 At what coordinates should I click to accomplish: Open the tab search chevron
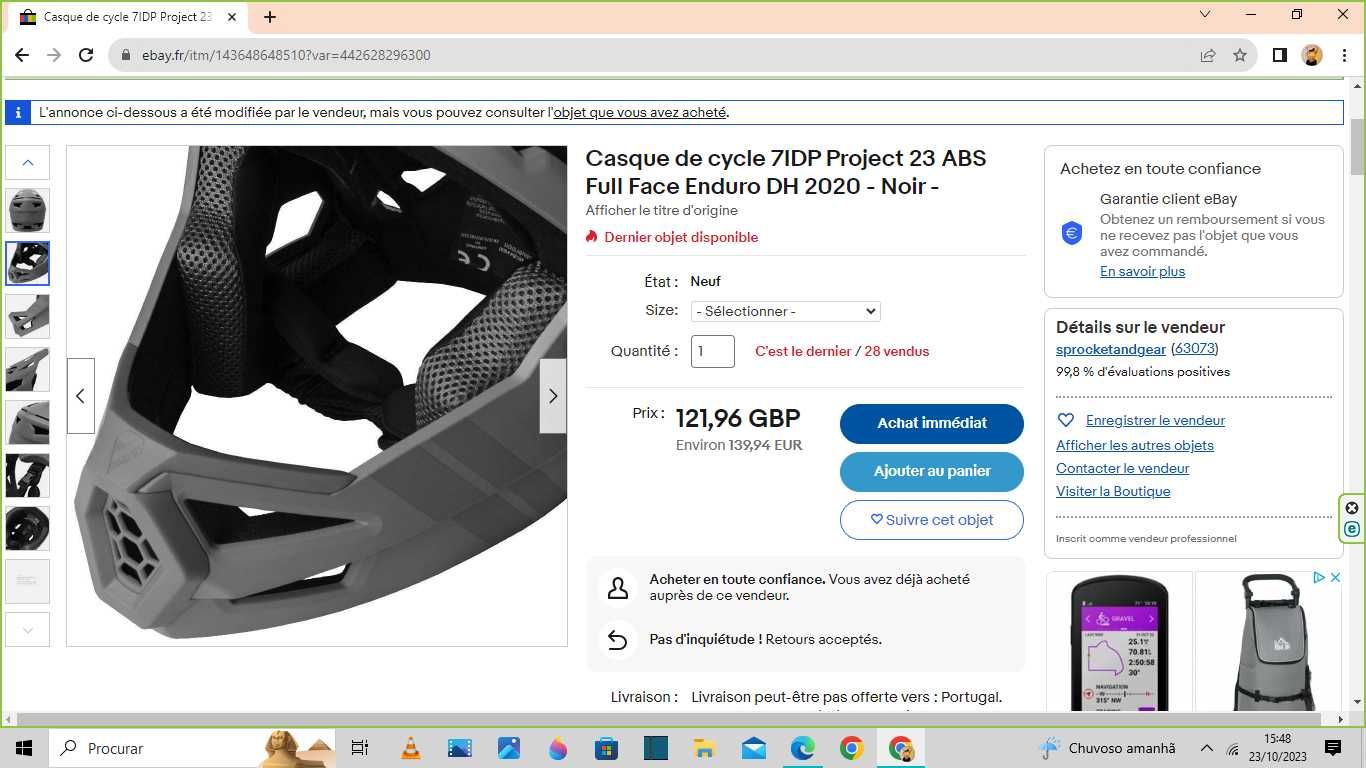[1205, 15]
